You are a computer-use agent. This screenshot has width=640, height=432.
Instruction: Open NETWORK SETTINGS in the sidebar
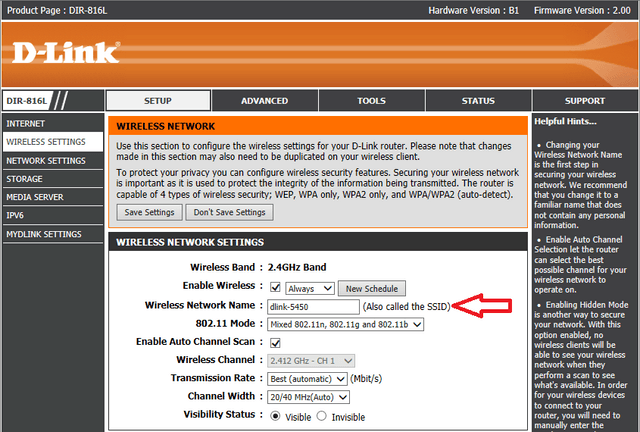[x=53, y=160]
